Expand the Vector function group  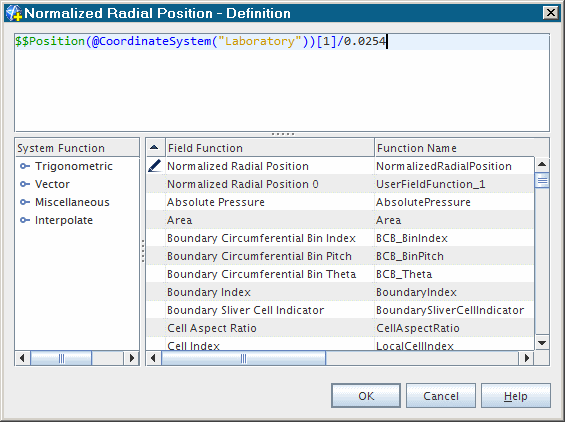25,184
